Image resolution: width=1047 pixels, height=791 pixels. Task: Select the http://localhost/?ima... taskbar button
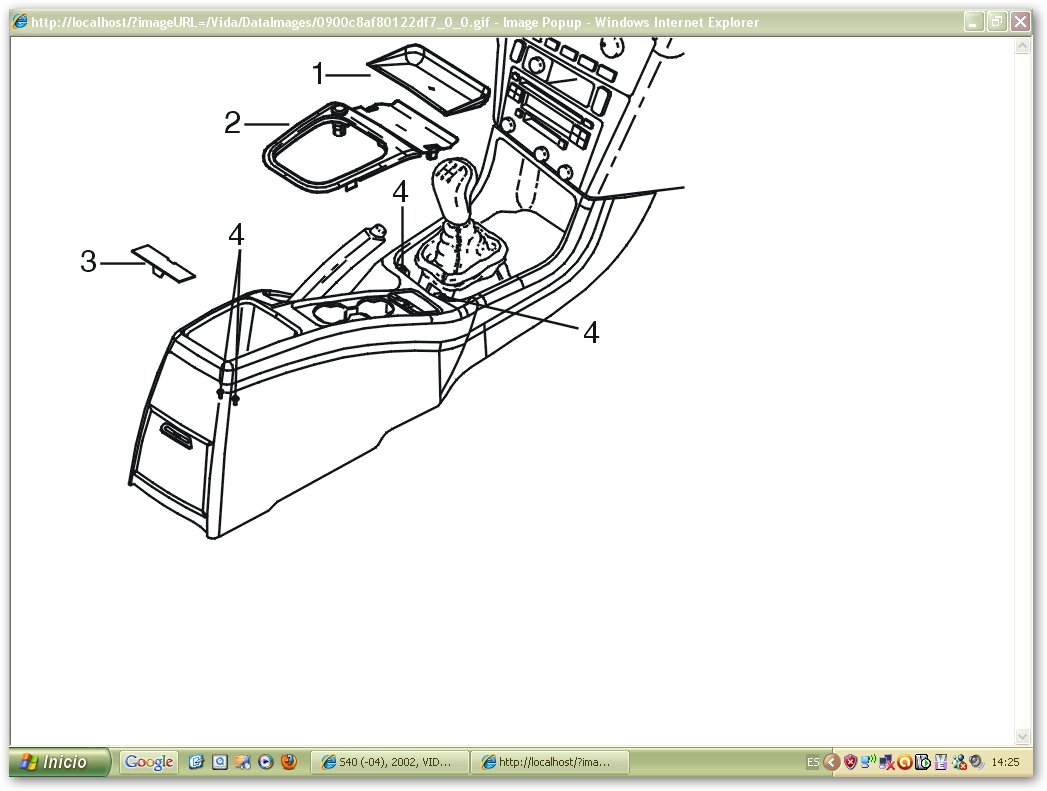pyautogui.click(x=549, y=762)
